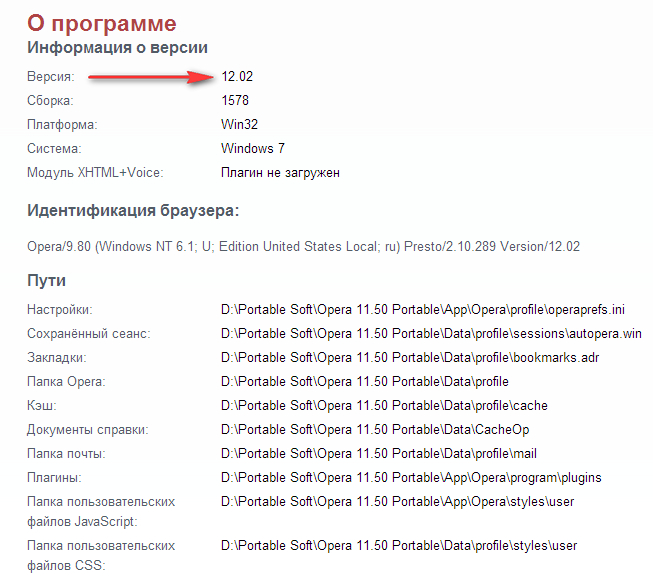
Task: Select the build number 1578
Action: 235,100
